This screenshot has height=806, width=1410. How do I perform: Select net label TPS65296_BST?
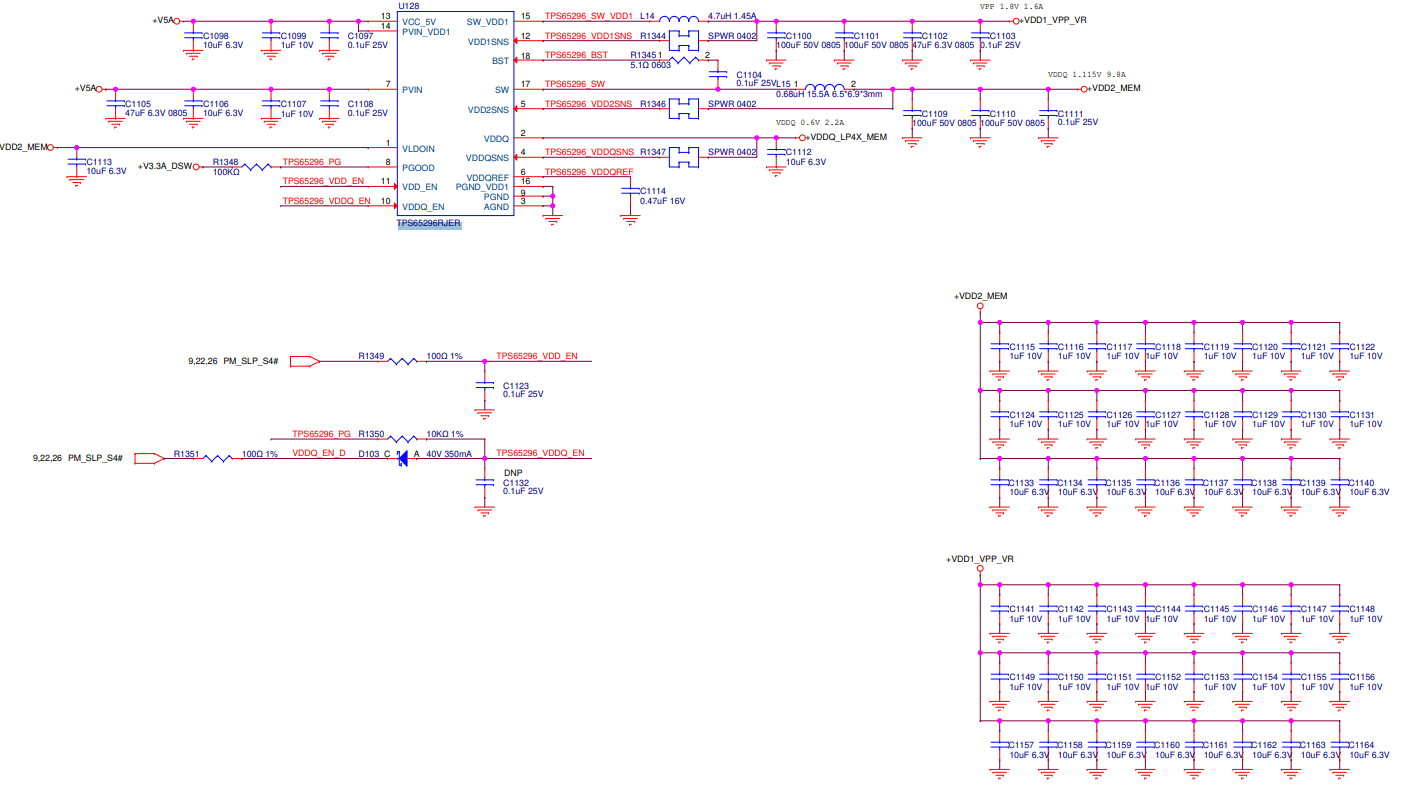pos(576,55)
